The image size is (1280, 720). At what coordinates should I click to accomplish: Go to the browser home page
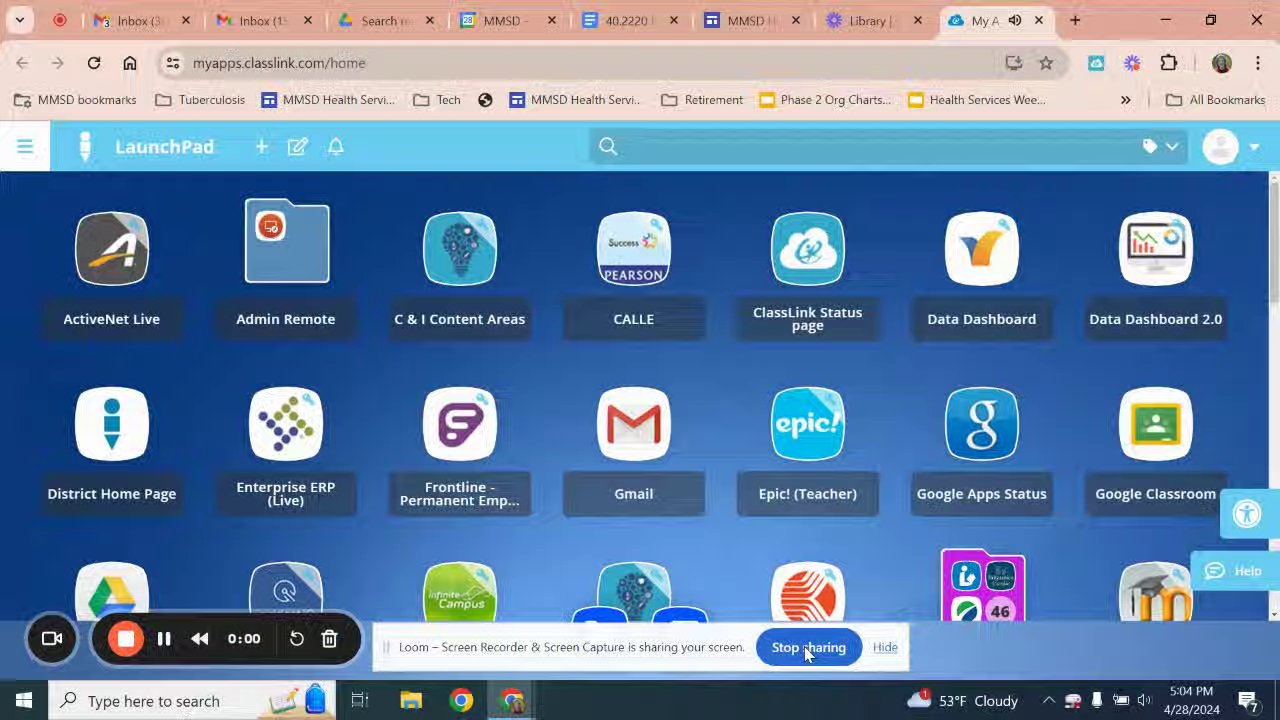pos(130,63)
